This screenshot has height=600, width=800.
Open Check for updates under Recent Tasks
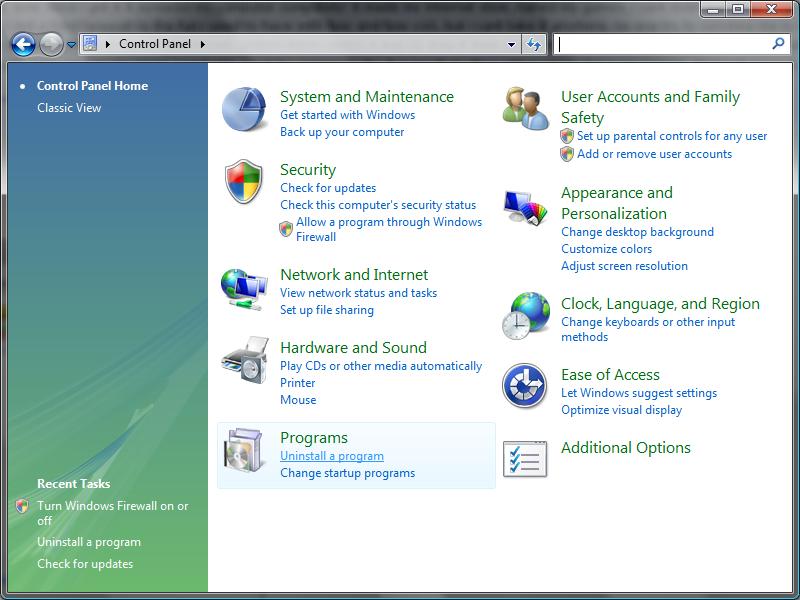point(85,564)
